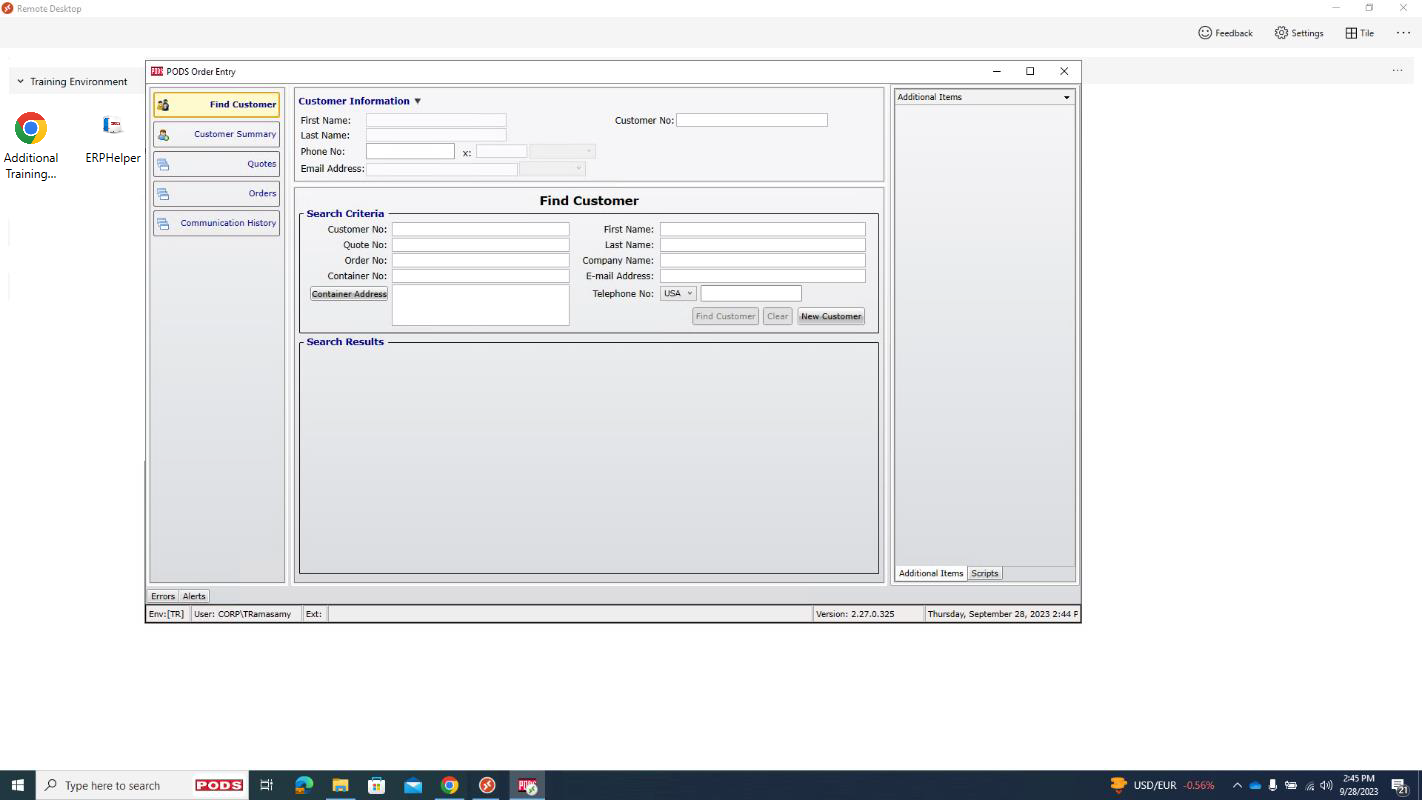The width and height of the screenshot is (1422, 800).
Task: Open OneDrive cloud tray icon
Action: click(x=1255, y=785)
